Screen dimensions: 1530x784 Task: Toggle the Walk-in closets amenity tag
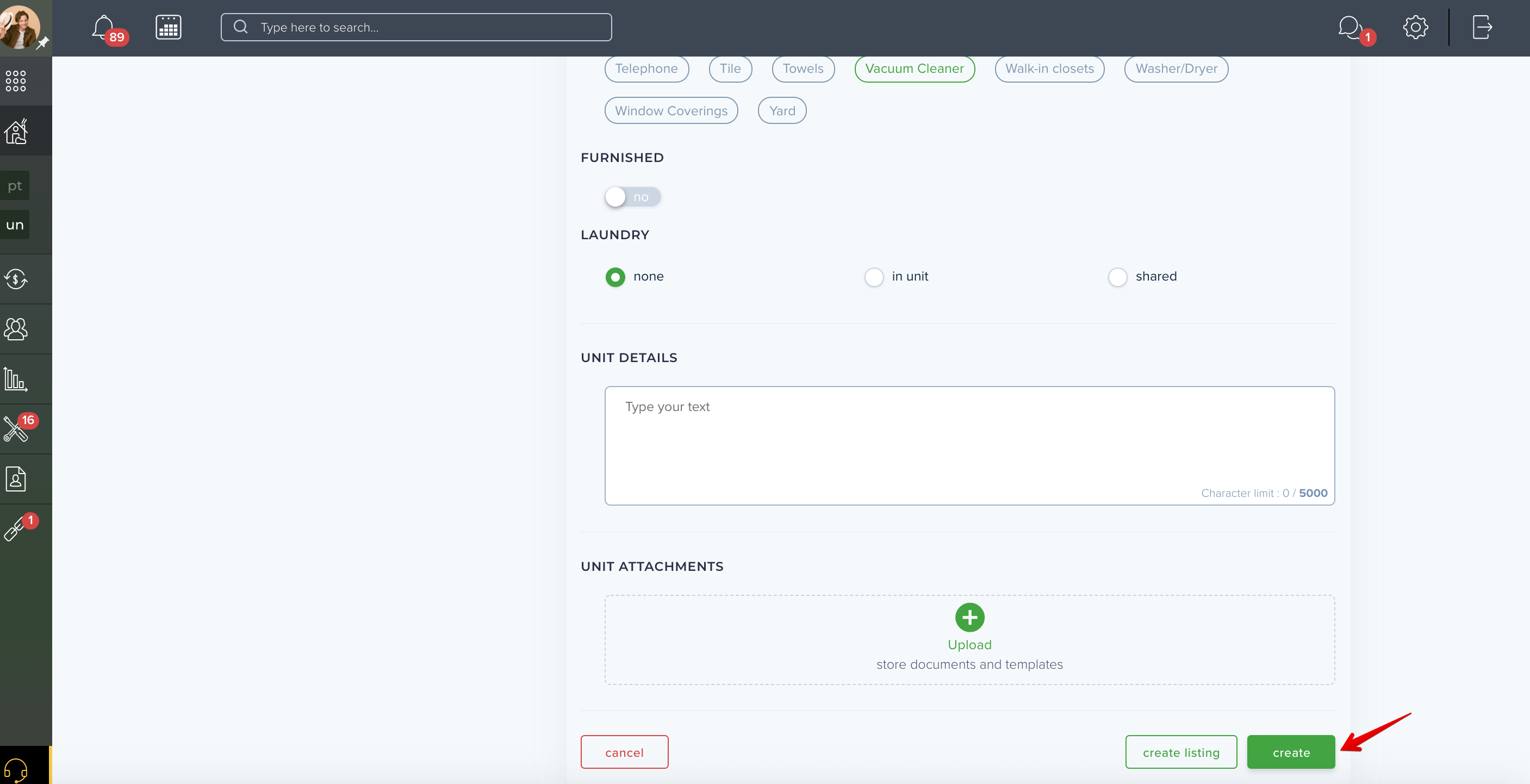[x=1049, y=69]
